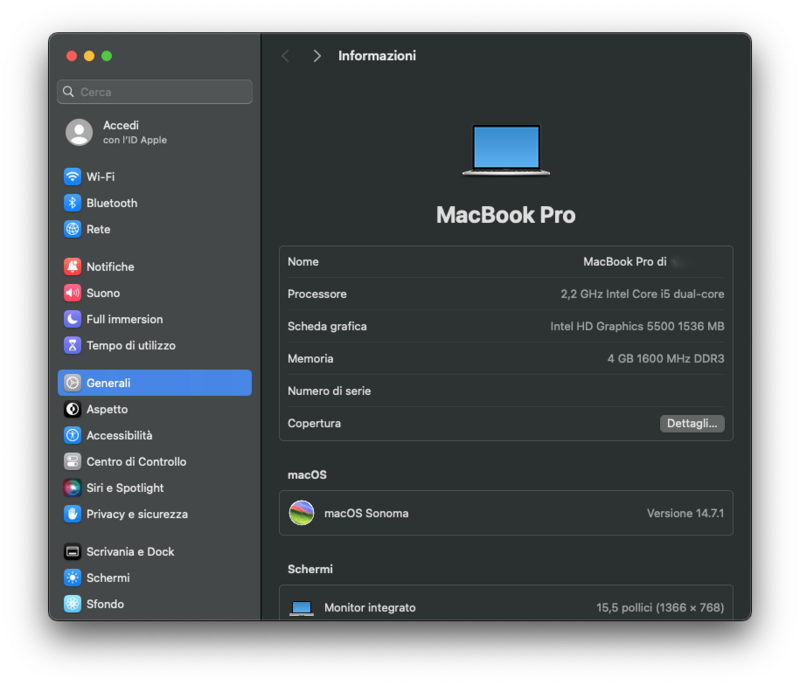The image size is (800, 685).
Task: Click the 'MacBook Pro' heading
Action: pos(506,215)
